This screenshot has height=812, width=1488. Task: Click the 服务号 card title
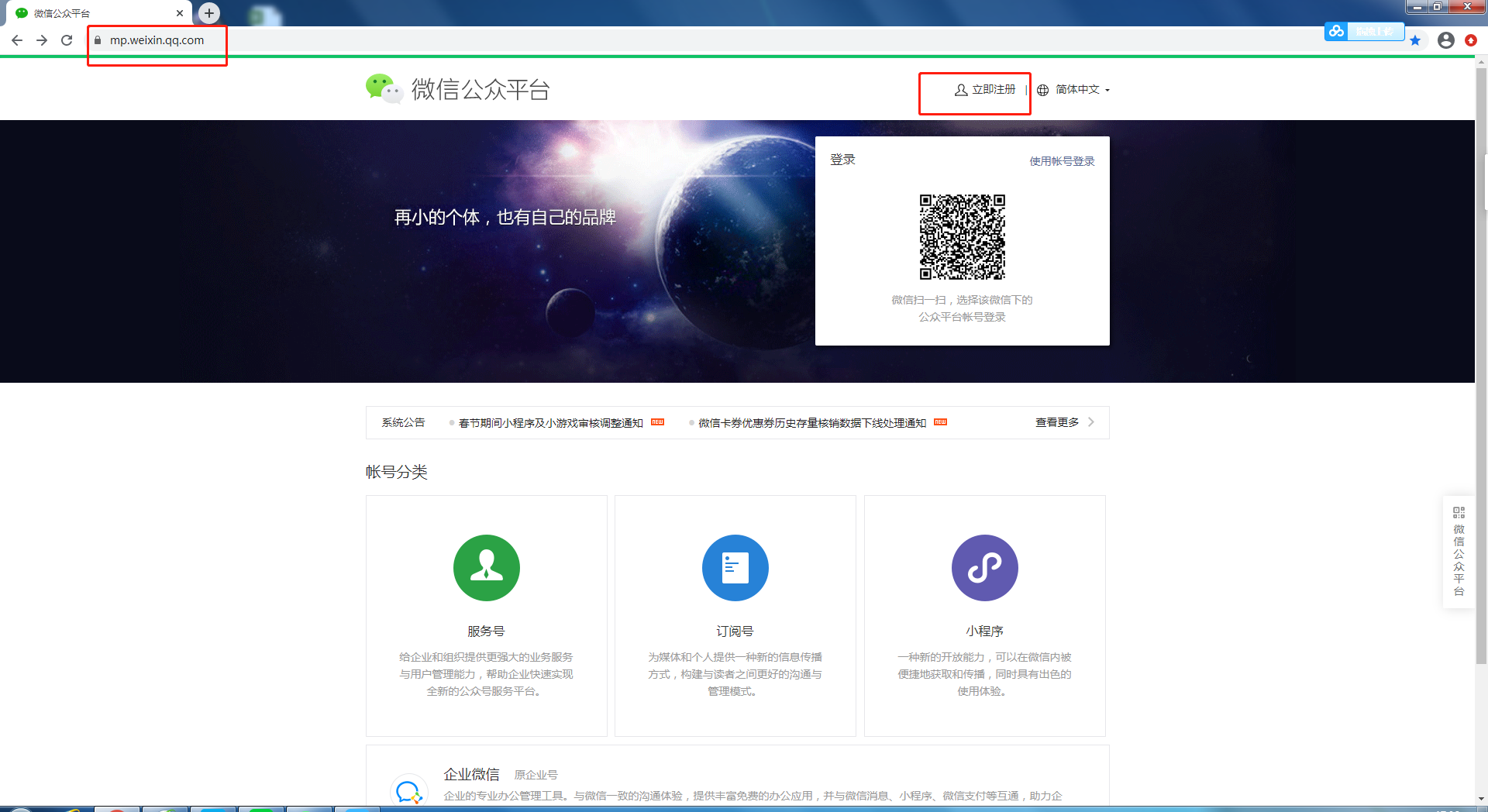pyautogui.click(x=486, y=631)
